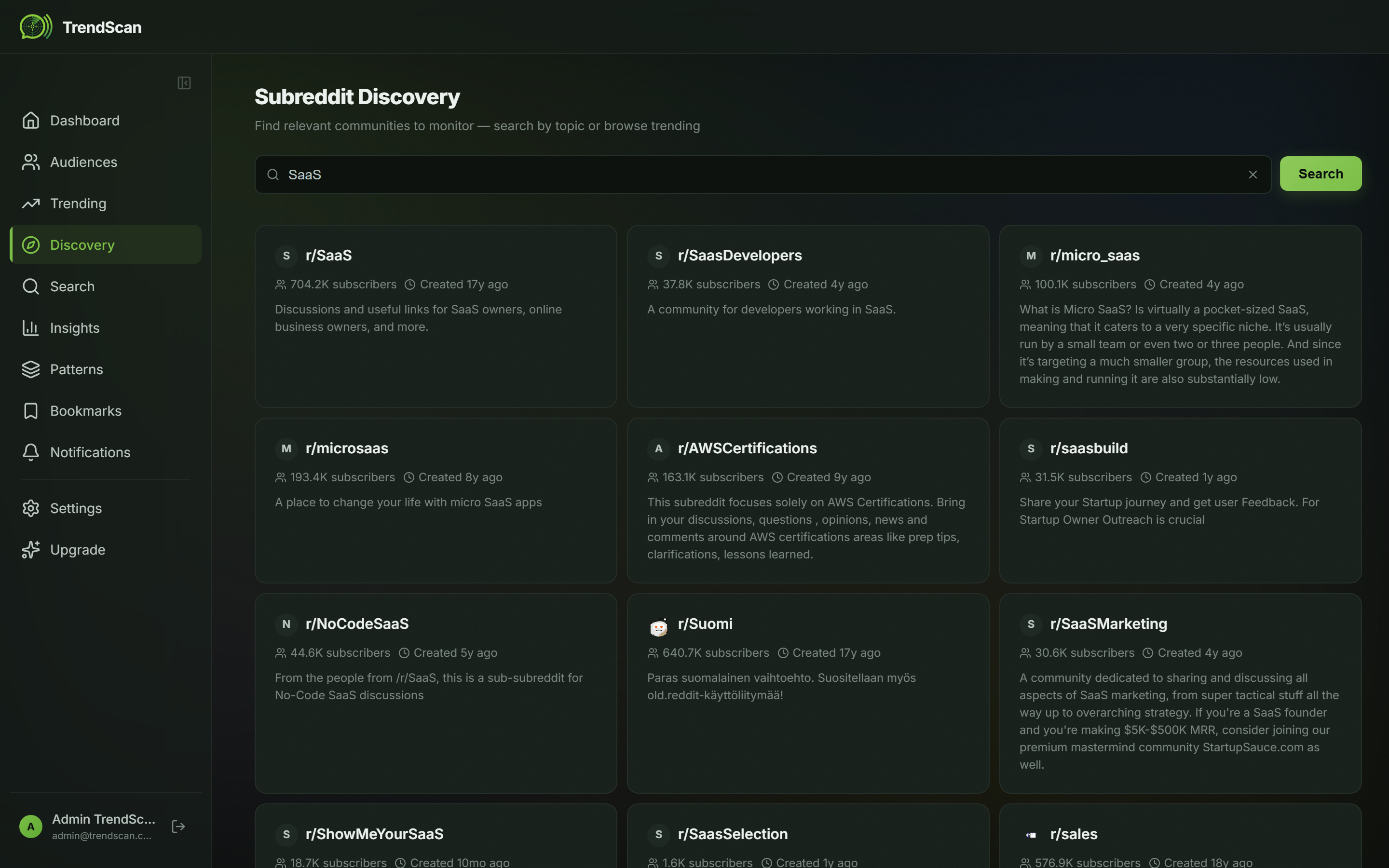Click the TrendScan brand name text
The width and height of the screenshot is (1389, 868).
coord(102,27)
